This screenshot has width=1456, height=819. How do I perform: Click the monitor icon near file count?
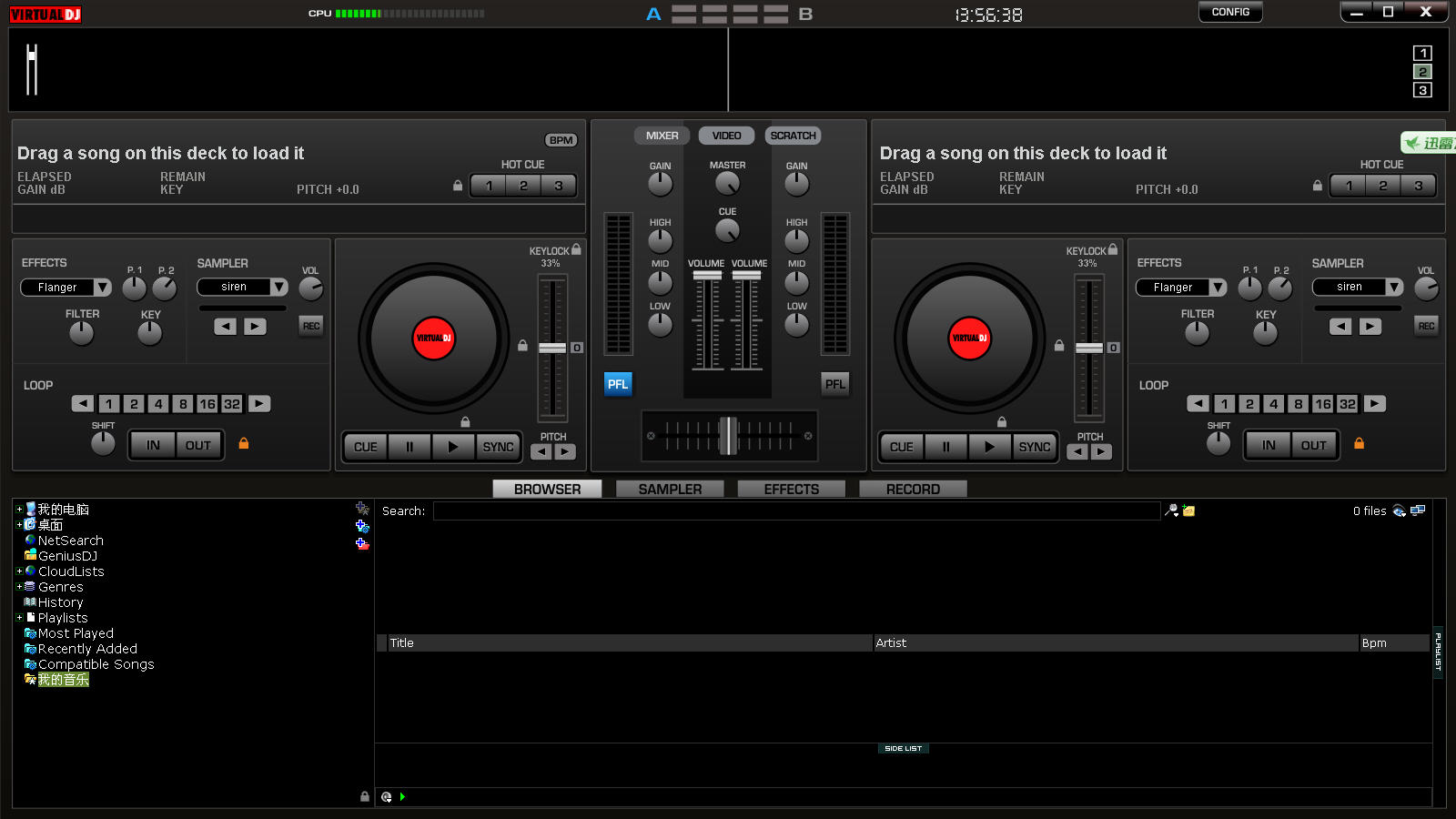coord(1418,511)
